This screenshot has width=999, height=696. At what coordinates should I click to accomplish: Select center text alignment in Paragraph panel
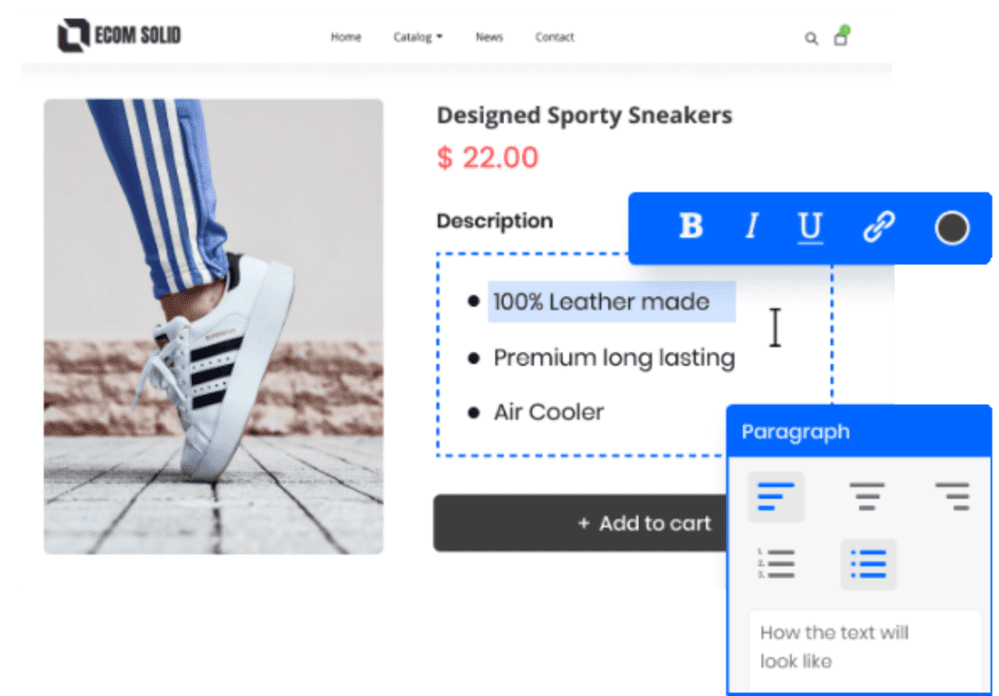coord(866,497)
